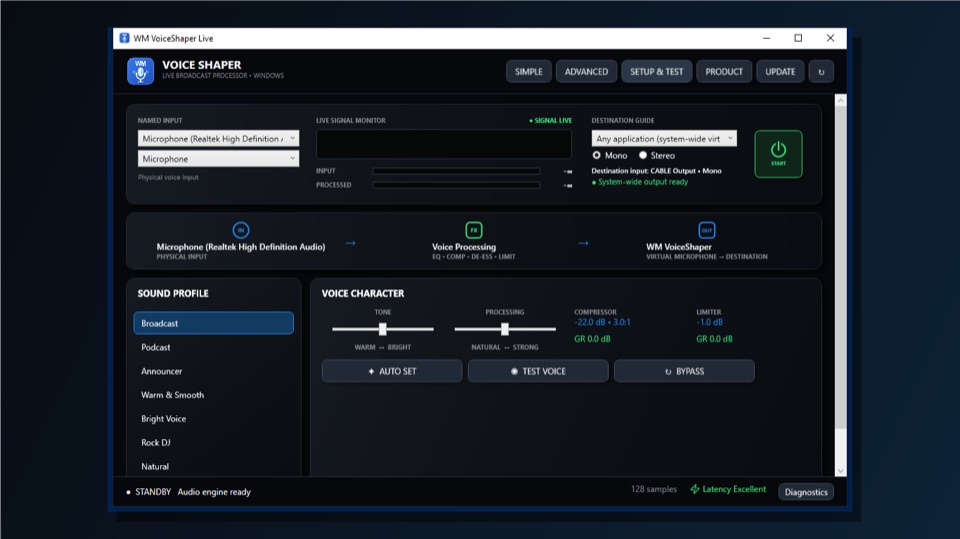
Task: Click the green START power button
Action: click(778, 154)
